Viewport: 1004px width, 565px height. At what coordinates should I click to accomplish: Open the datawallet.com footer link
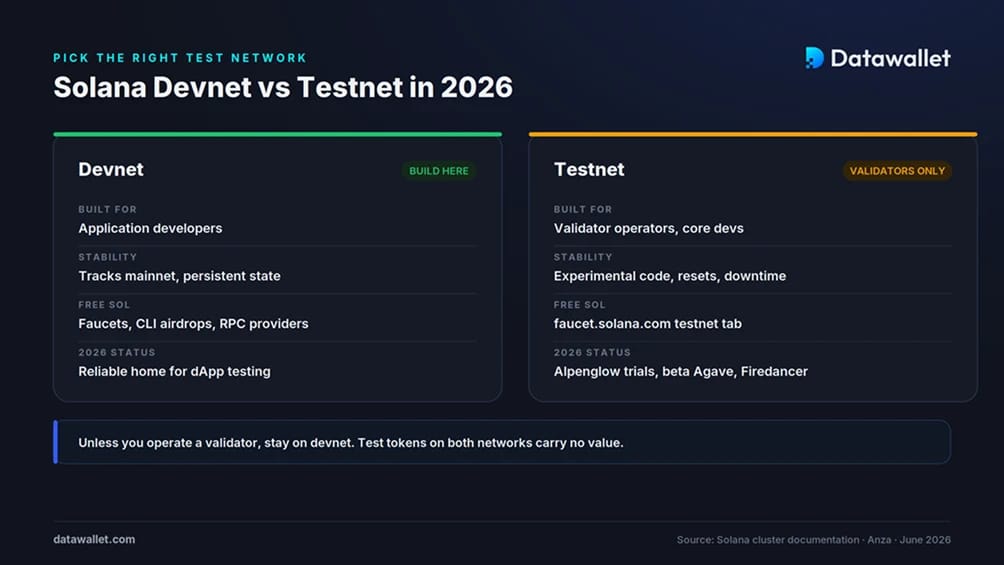94,539
